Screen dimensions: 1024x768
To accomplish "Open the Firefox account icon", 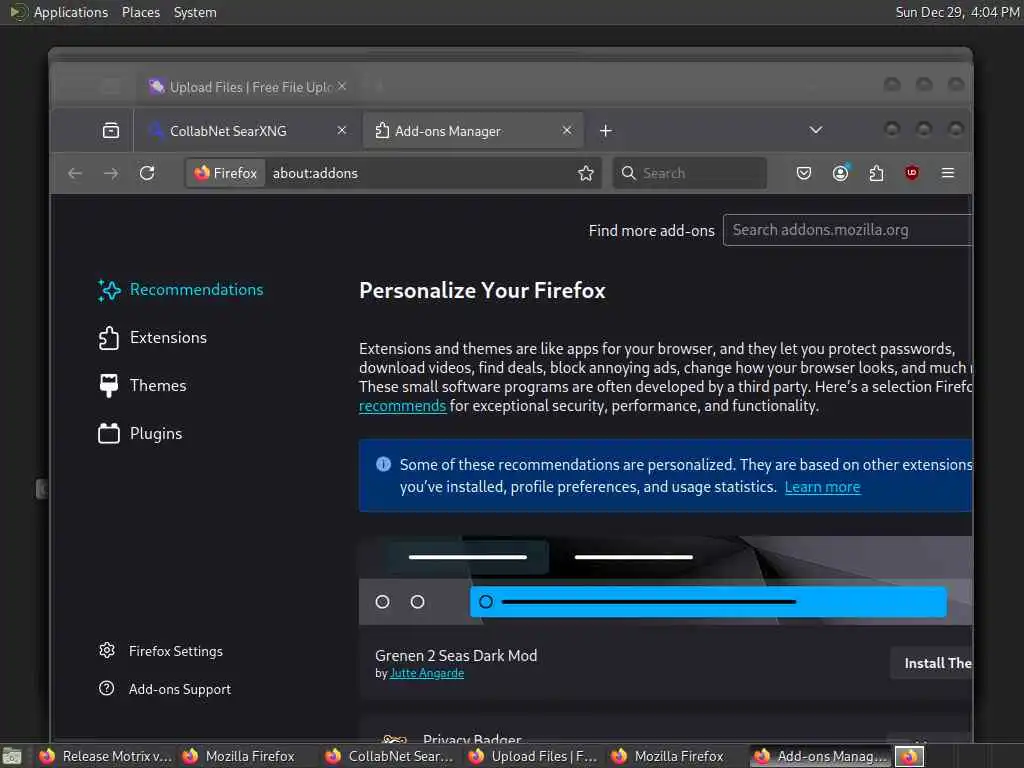I will tap(840, 173).
